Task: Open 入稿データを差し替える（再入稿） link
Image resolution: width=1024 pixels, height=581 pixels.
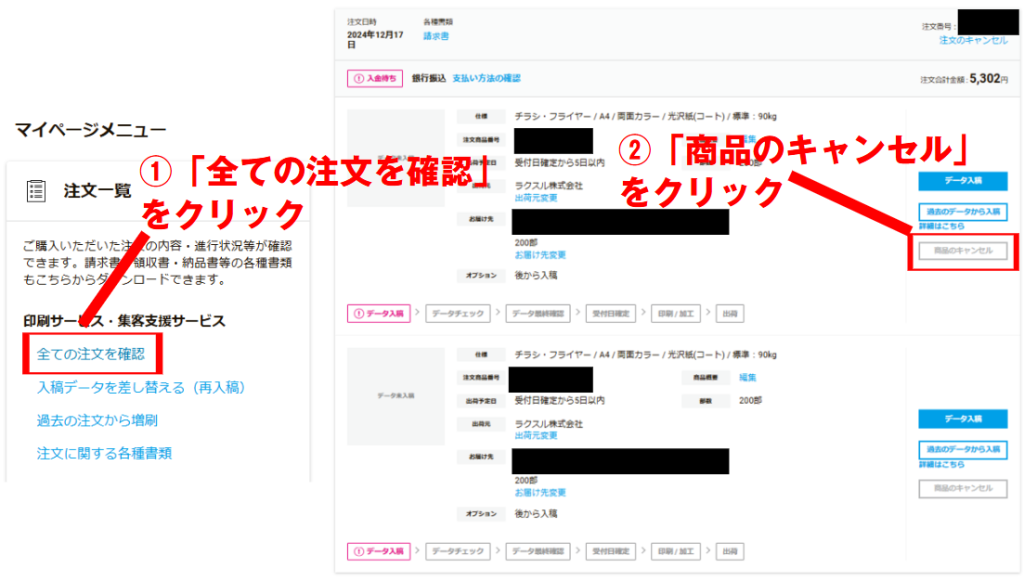Action: coord(141,387)
